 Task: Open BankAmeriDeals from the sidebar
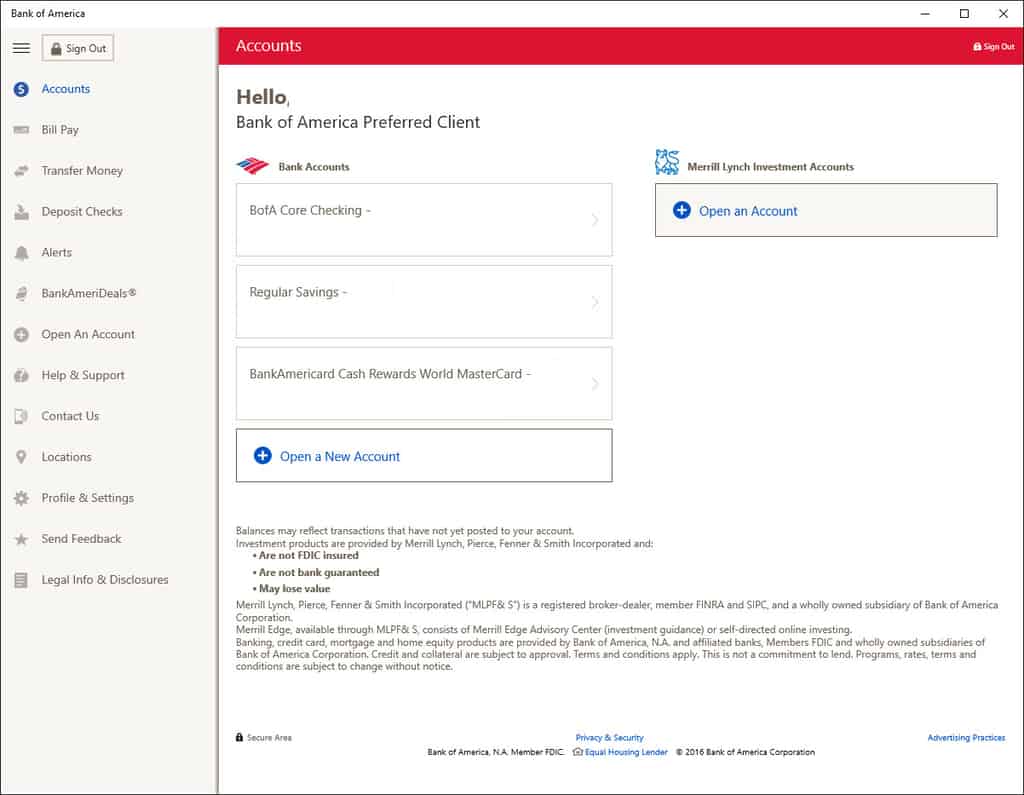coord(88,294)
